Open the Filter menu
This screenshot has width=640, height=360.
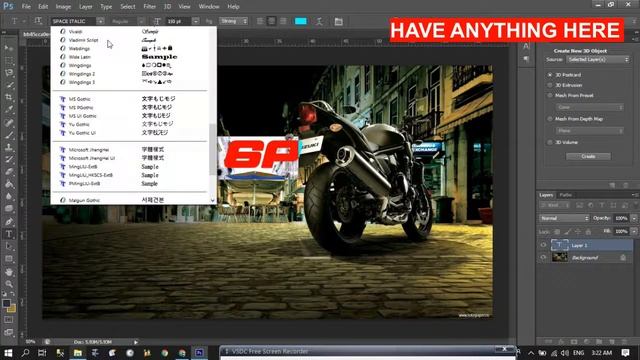(149, 7)
